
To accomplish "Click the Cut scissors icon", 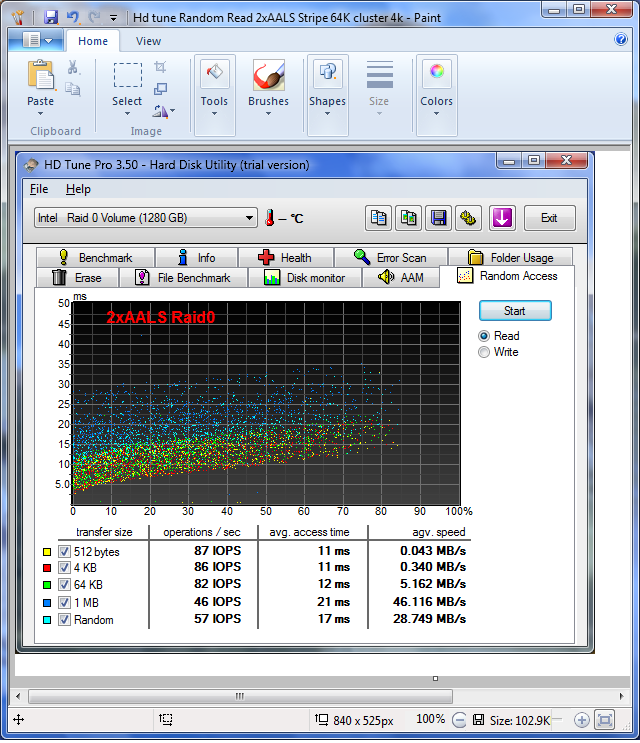I will click(72, 67).
